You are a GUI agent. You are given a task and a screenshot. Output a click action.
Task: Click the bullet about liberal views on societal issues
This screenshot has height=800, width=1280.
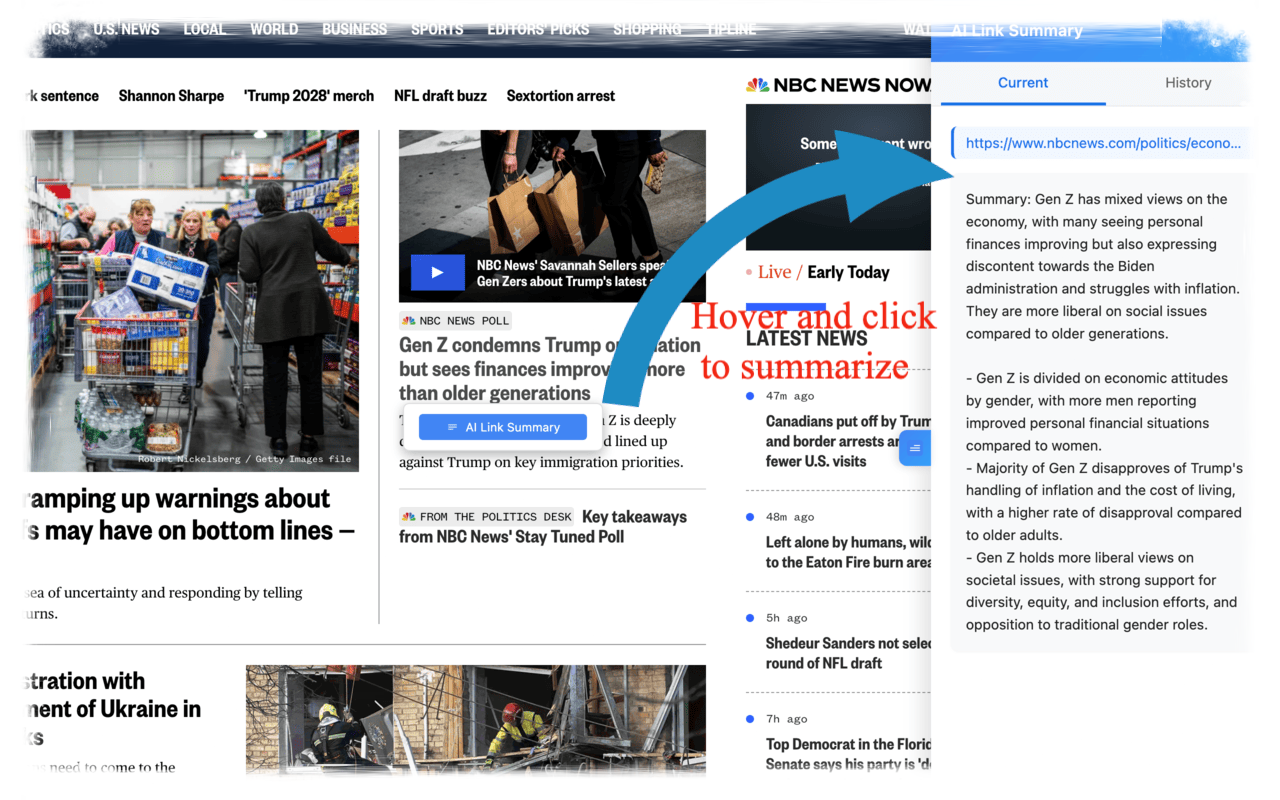1102,591
